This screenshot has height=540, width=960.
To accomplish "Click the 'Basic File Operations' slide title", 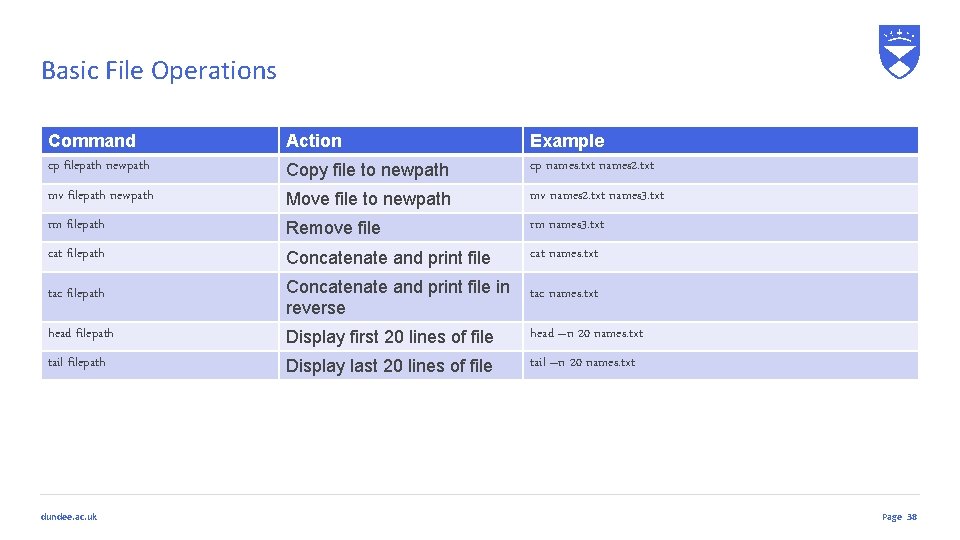I will pyautogui.click(x=159, y=70).
